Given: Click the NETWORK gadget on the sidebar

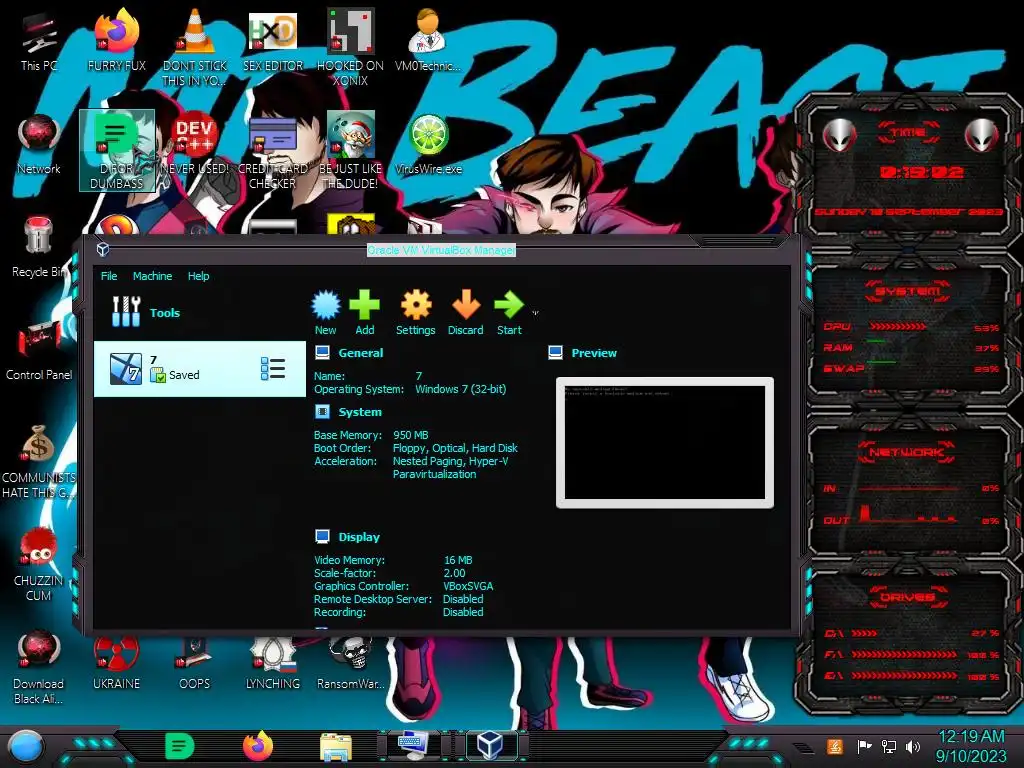Looking at the screenshot, I should coord(909,487).
